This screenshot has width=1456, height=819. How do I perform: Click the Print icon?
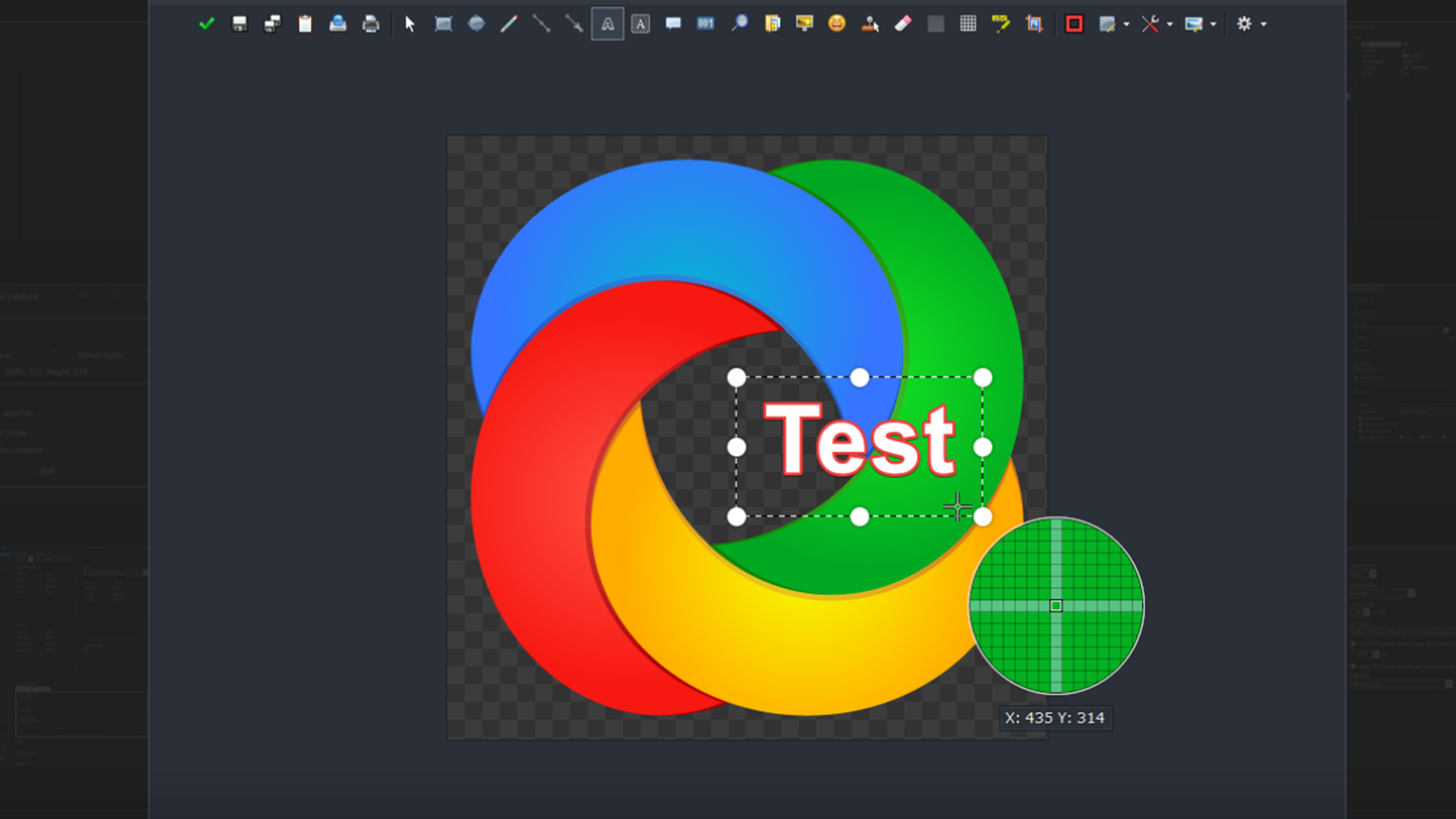click(x=371, y=24)
